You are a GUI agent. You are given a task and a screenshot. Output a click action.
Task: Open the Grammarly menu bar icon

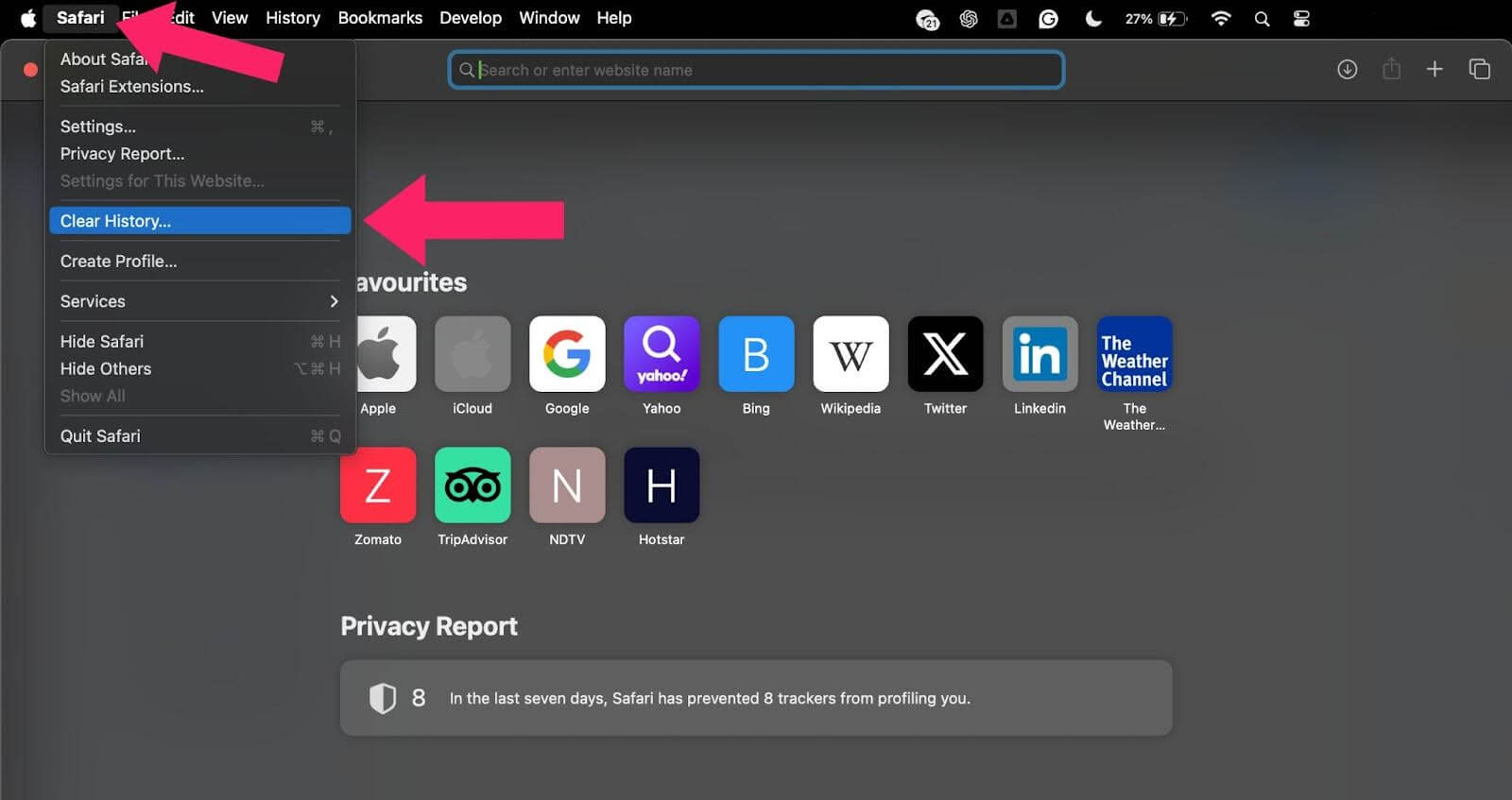(1048, 19)
